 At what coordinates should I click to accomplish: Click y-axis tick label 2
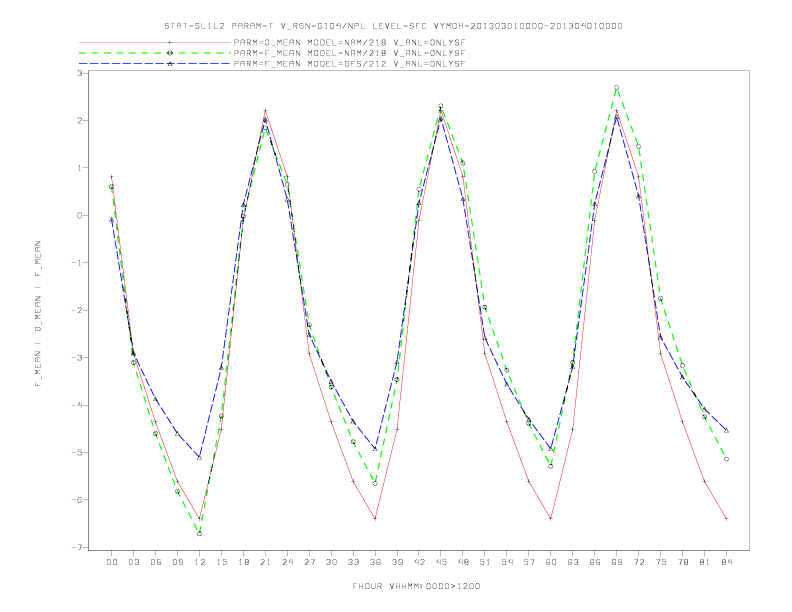80,121
